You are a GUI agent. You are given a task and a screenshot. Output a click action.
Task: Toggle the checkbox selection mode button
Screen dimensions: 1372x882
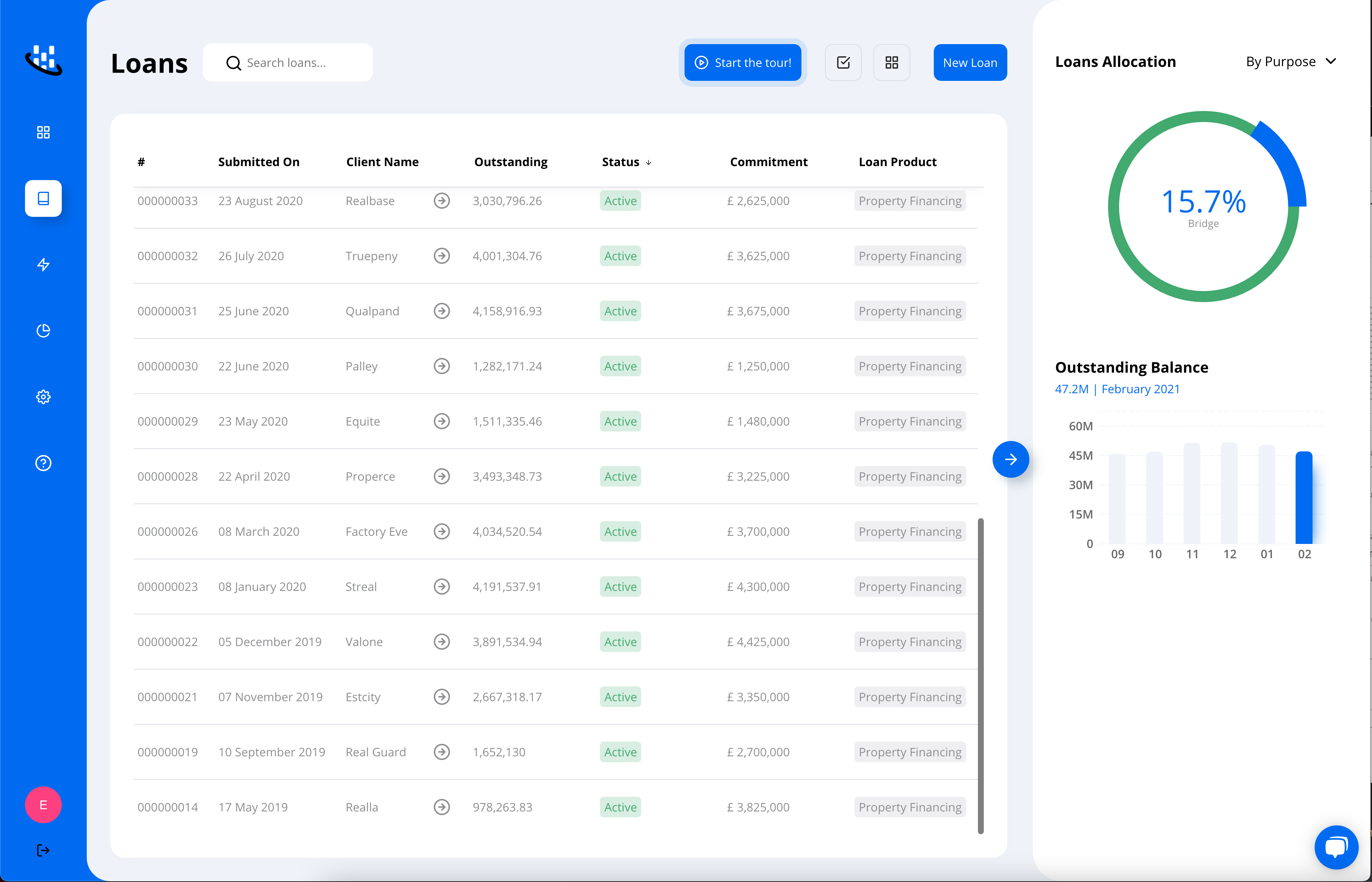843,62
